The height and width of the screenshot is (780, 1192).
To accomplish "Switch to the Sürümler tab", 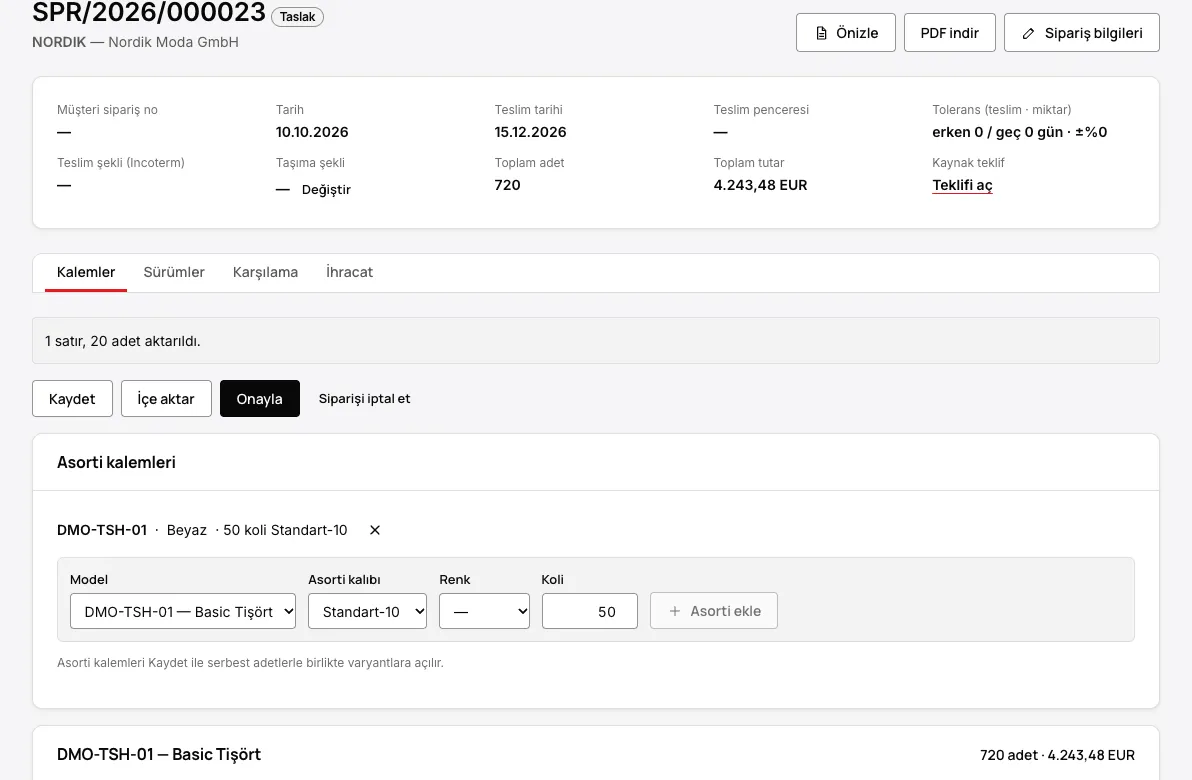I will [x=174, y=272].
